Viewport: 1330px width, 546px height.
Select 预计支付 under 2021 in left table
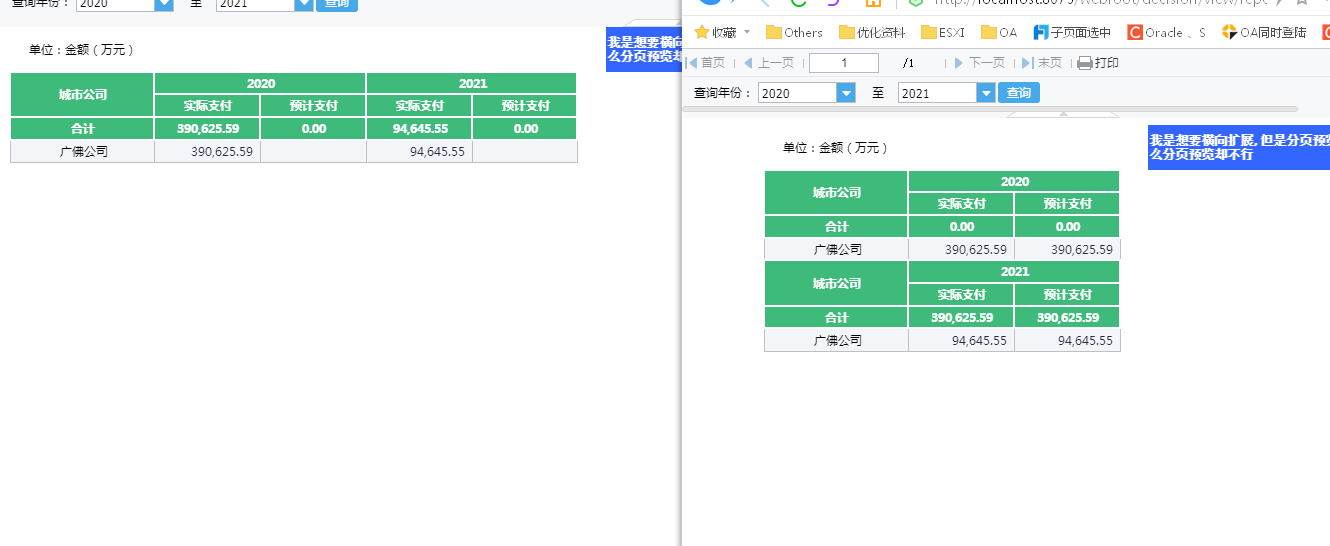(525, 106)
